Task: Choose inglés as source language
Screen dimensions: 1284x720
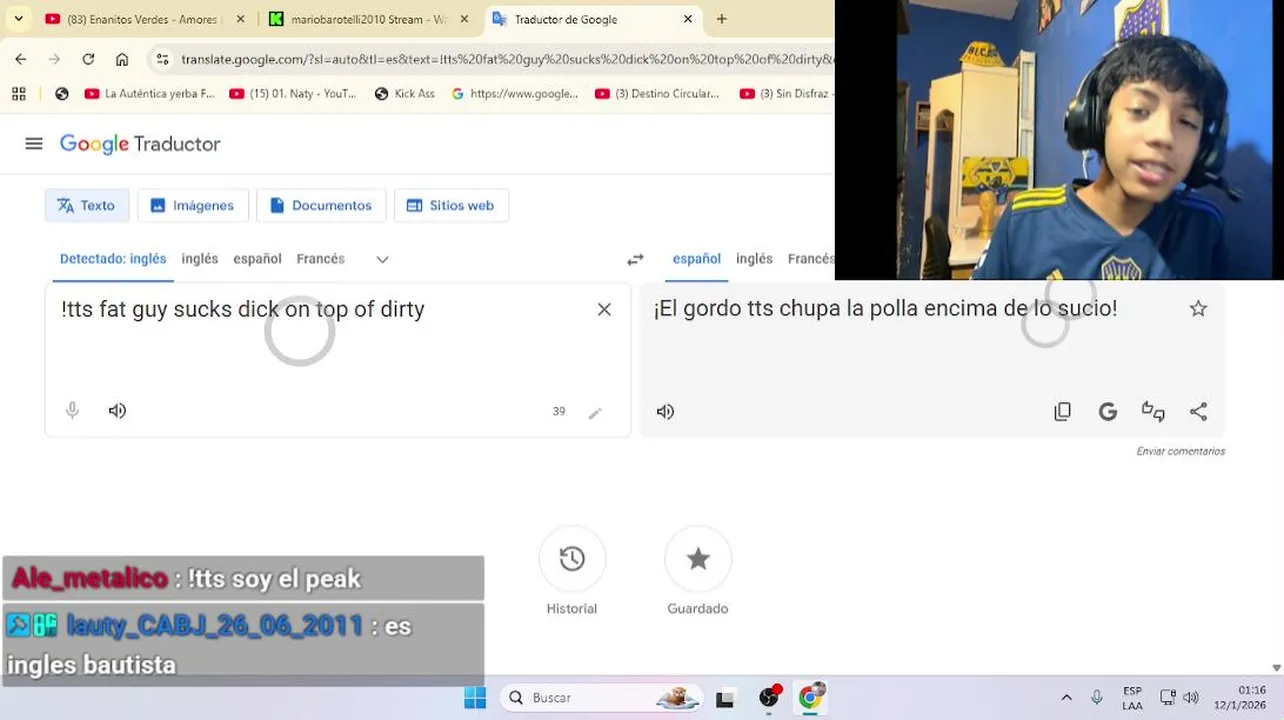Action: click(x=200, y=259)
